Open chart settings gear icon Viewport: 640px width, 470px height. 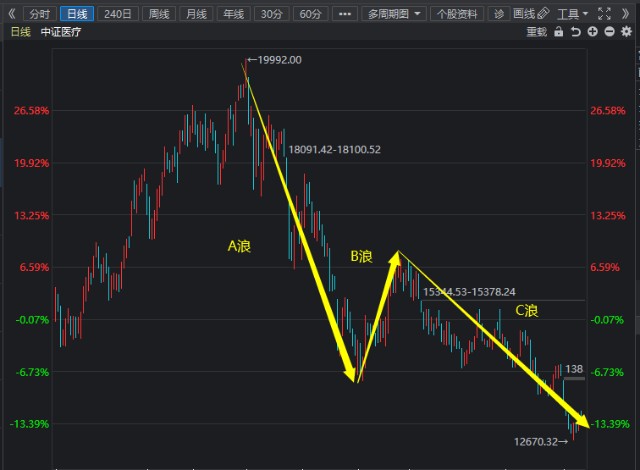[x=625, y=32]
